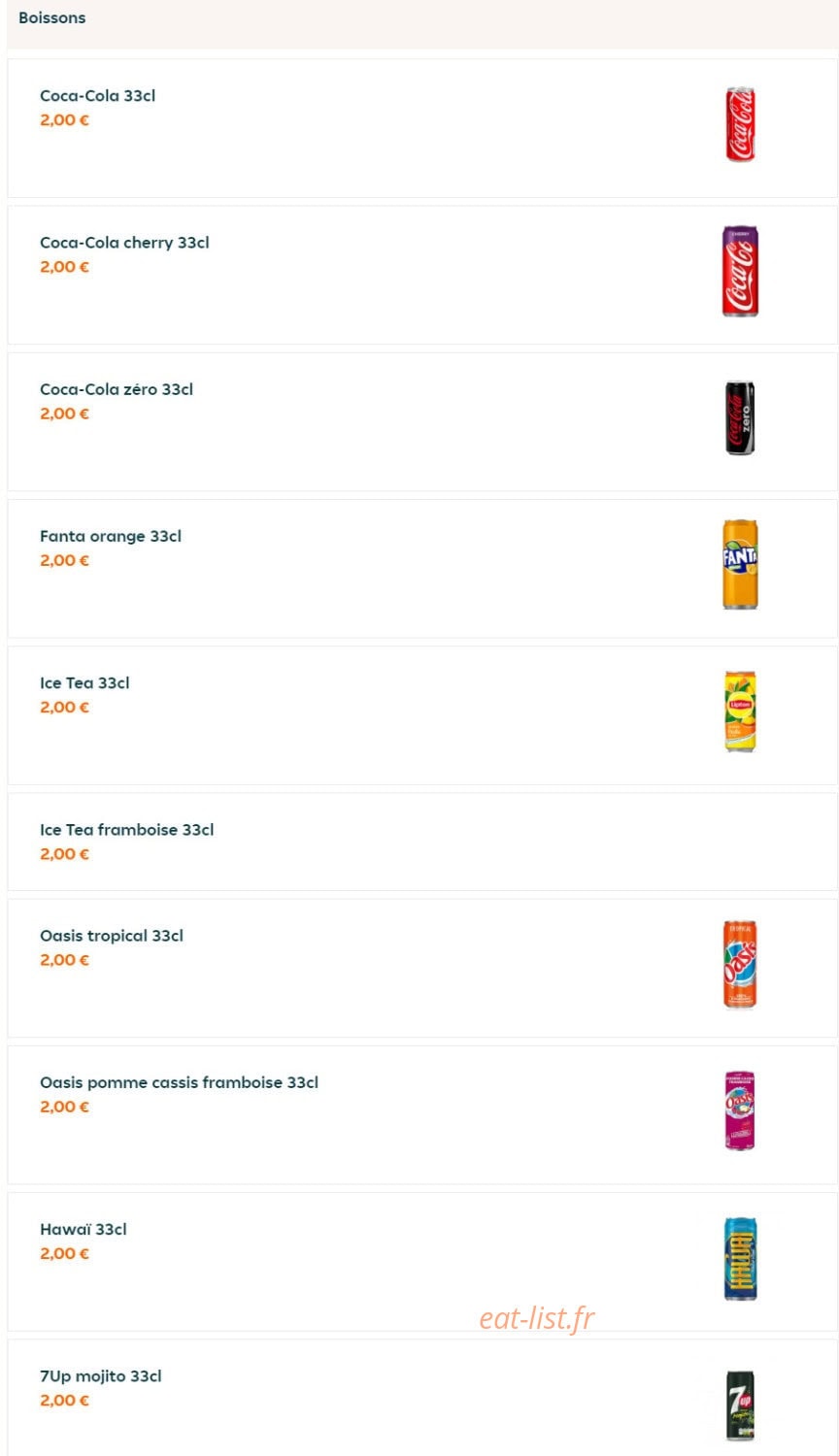Choose the Ice Tea 33cl item name
This screenshot has height=1456, width=839.
tap(84, 682)
